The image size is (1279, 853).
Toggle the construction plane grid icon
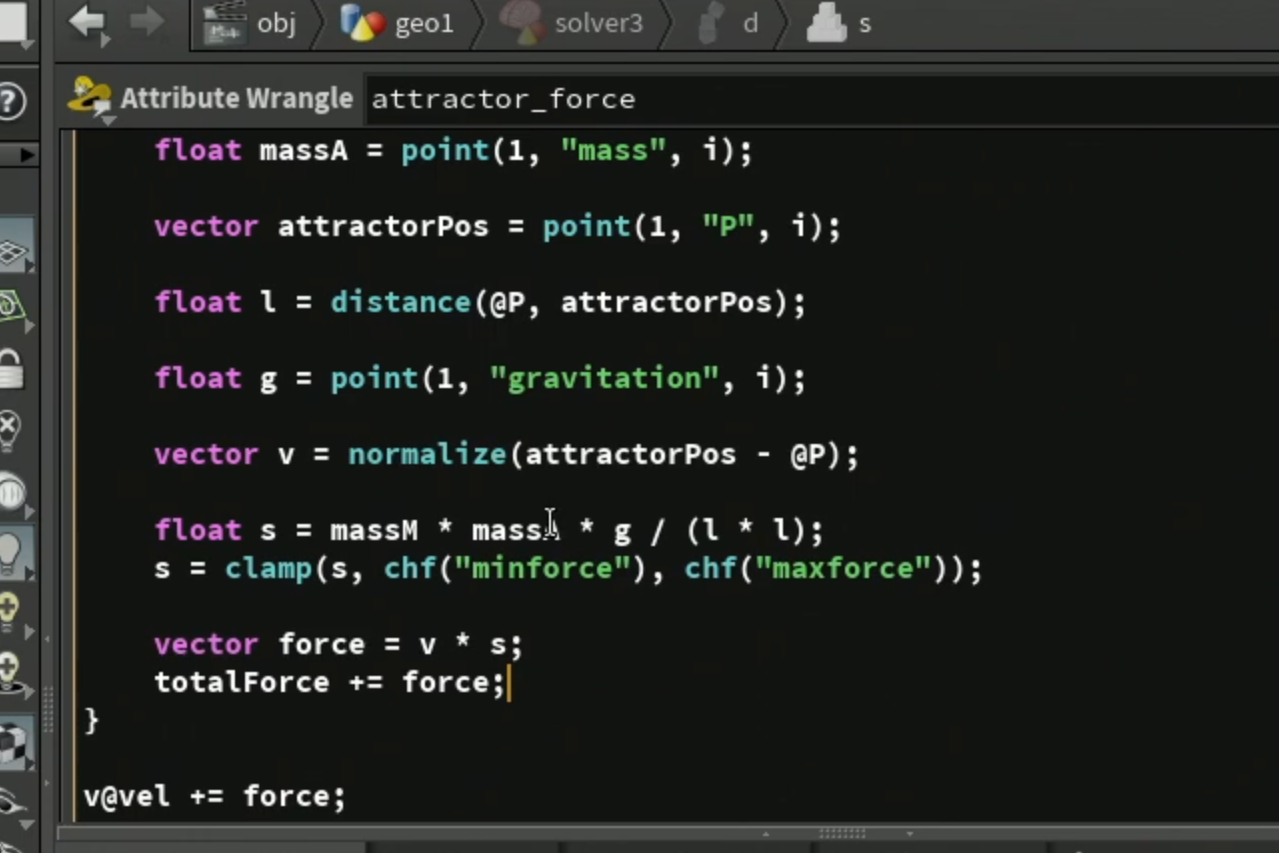tap(14, 250)
